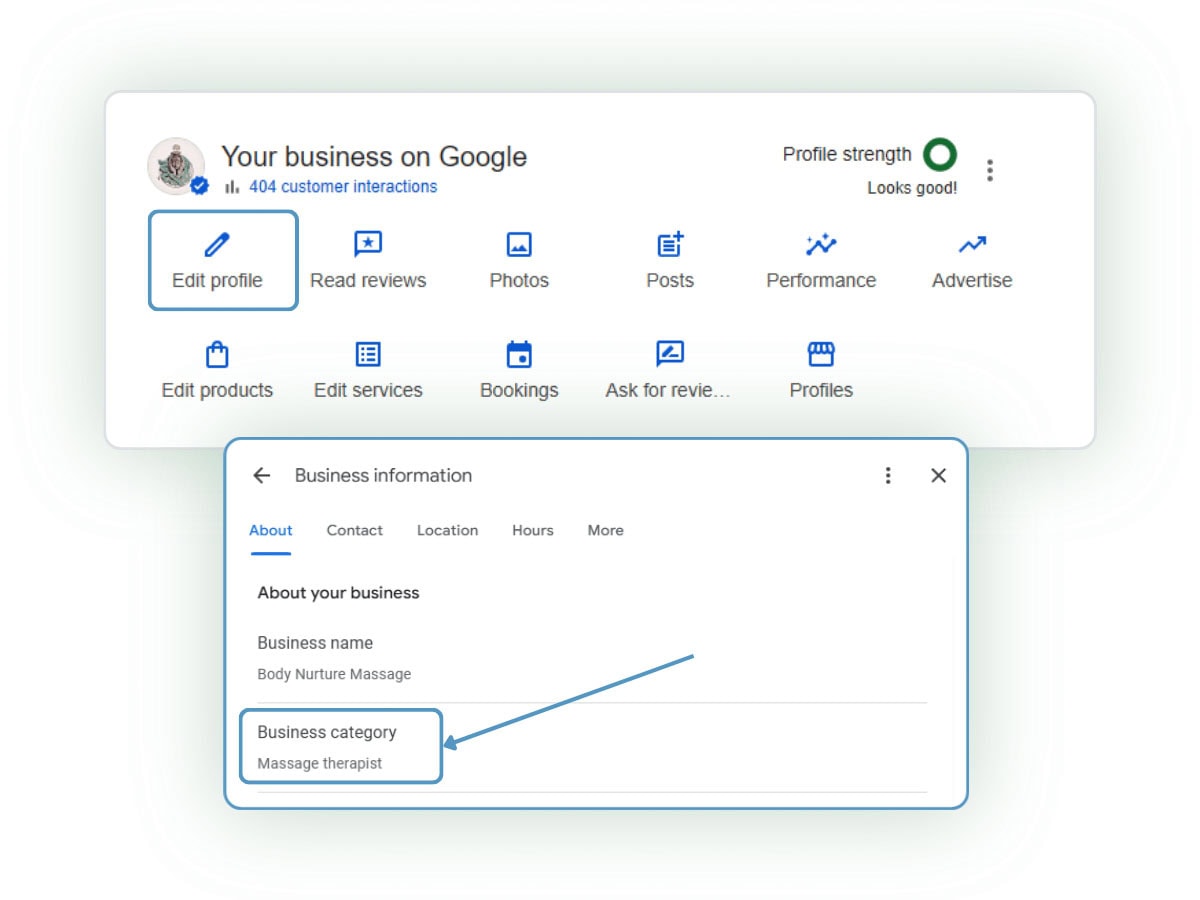Click the Edit profile label

tap(217, 280)
